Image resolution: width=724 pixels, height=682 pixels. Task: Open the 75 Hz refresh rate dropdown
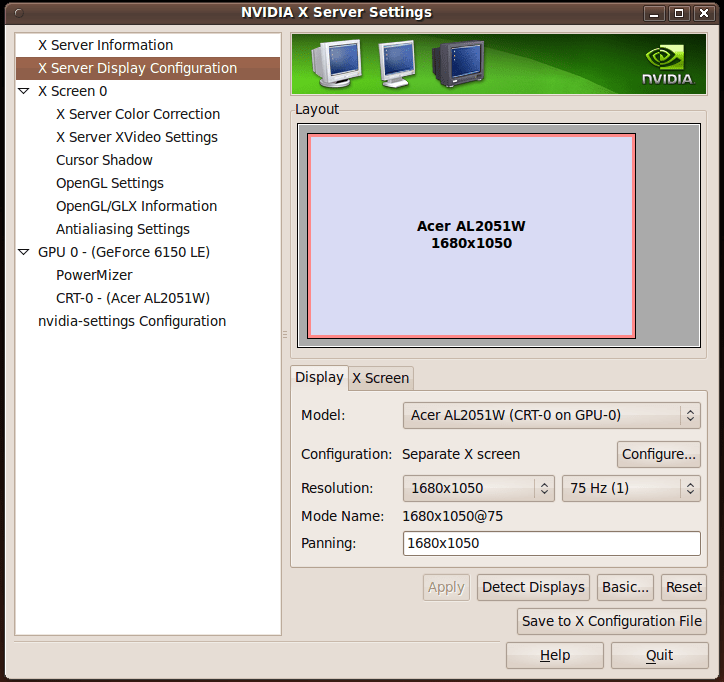click(x=630, y=488)
